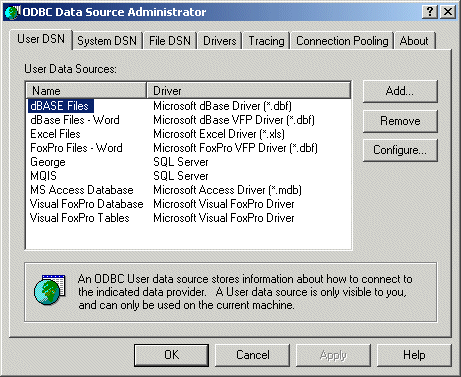Screen dimensions: 461x377
Task: Click driver cell for Visual FoxPro Tables
Action: [x=224, y=218]
